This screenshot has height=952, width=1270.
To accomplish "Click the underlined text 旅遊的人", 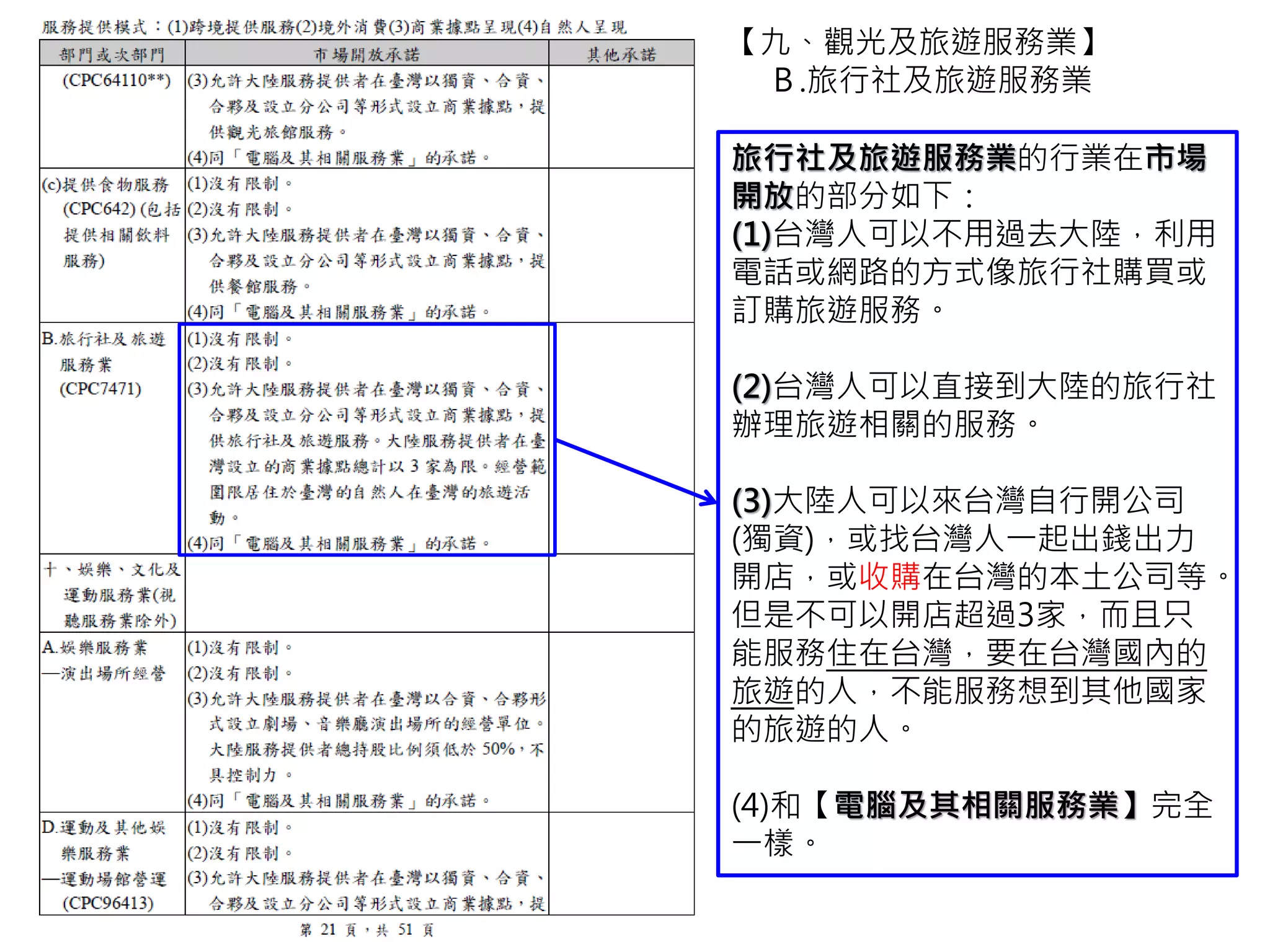I will click(x=794, y=691).
